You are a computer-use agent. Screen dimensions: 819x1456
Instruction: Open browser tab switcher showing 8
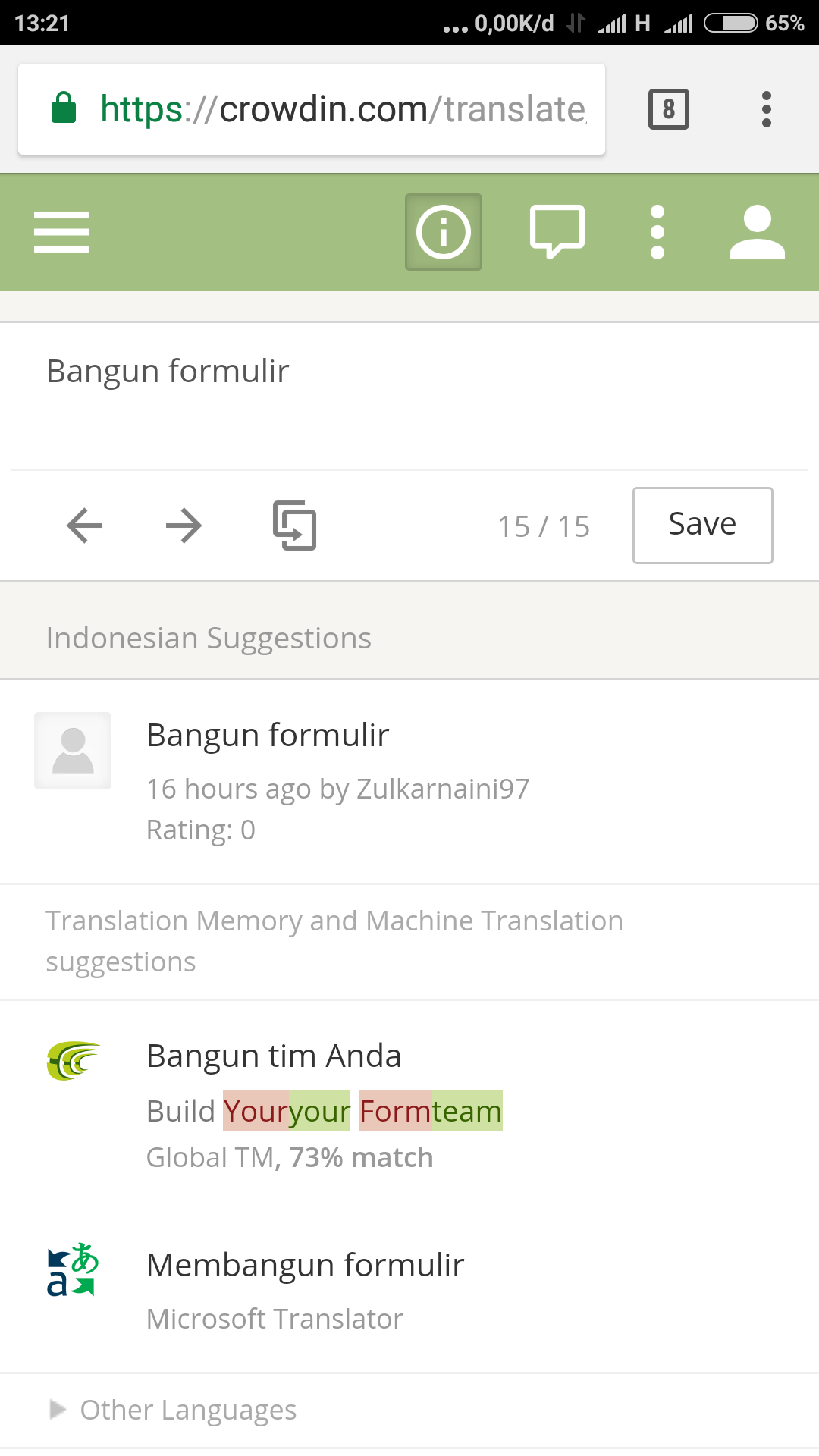(668, 109)
